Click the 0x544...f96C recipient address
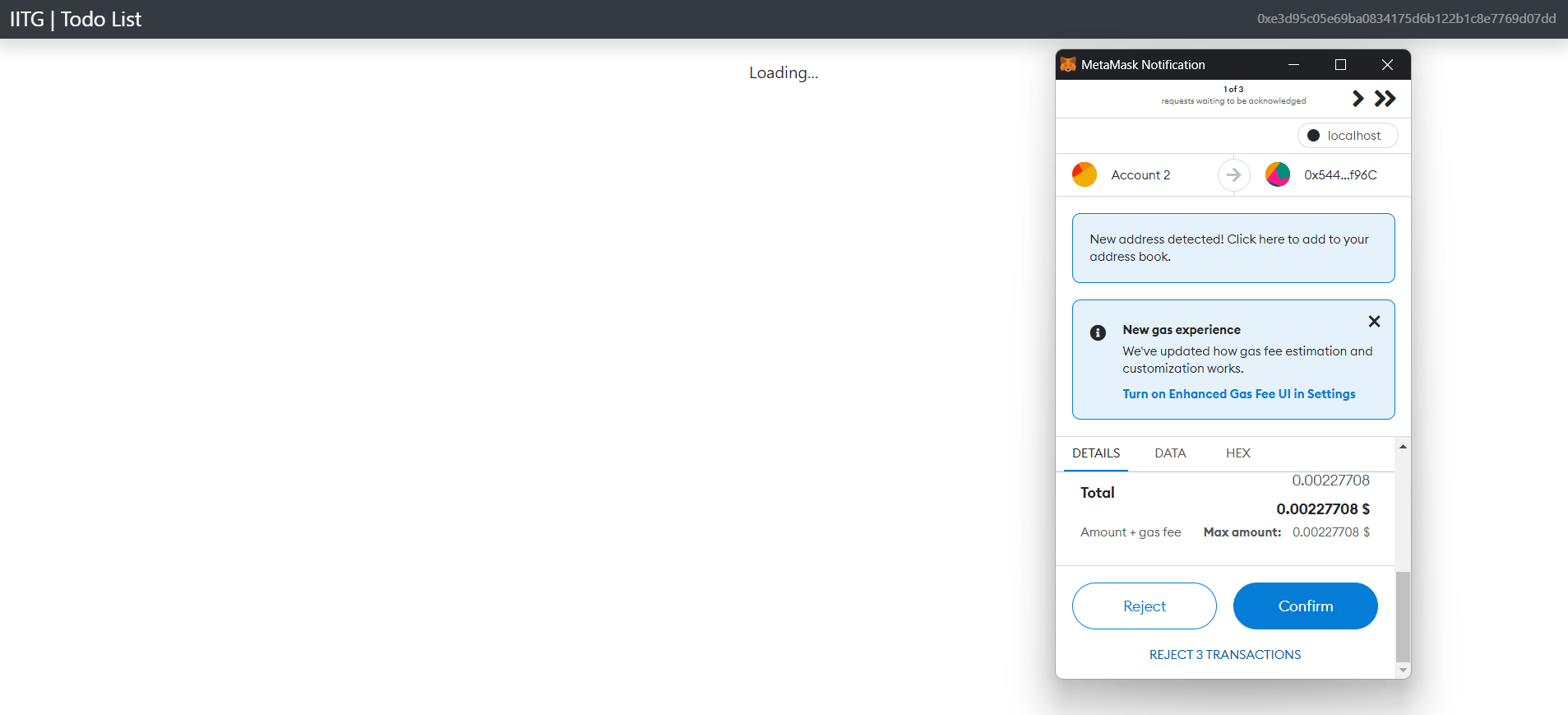Image resolution: width=1568 pixels, height=715 pixels. tap(1340, 175)
